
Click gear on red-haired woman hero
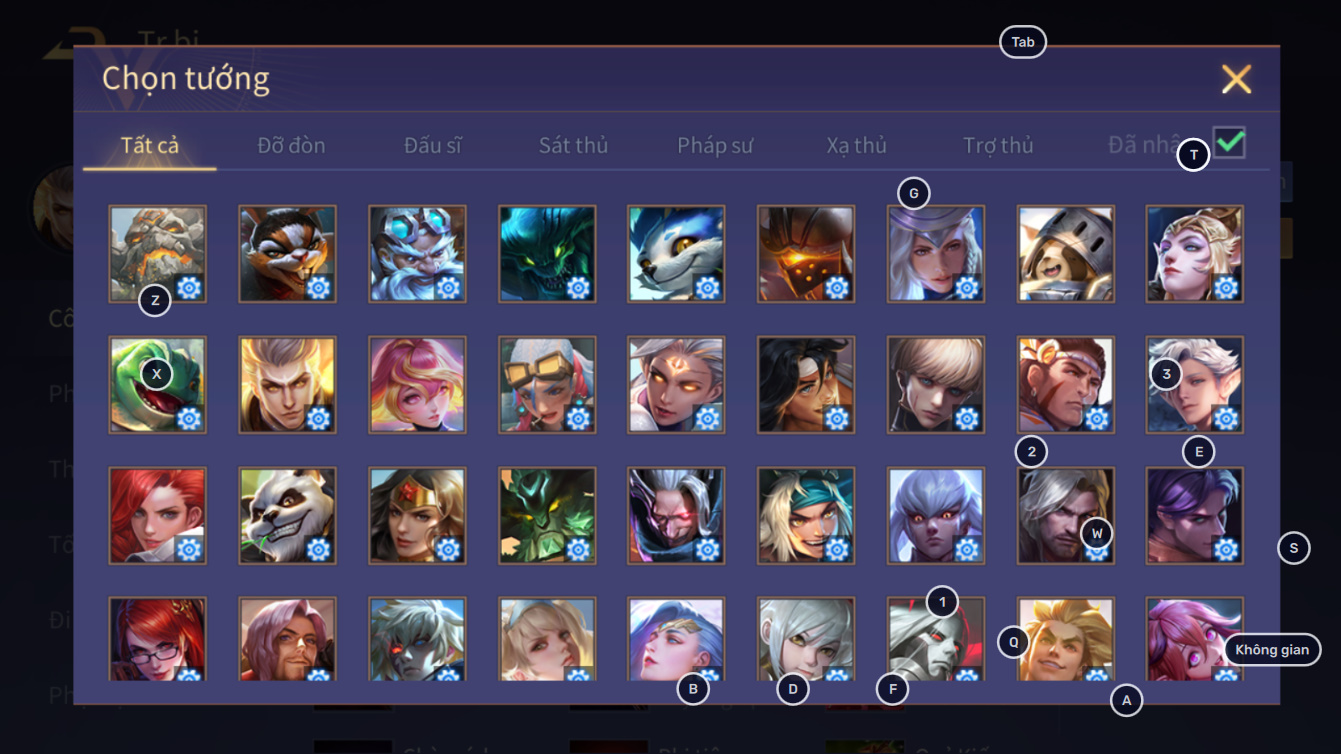point(189,549)
